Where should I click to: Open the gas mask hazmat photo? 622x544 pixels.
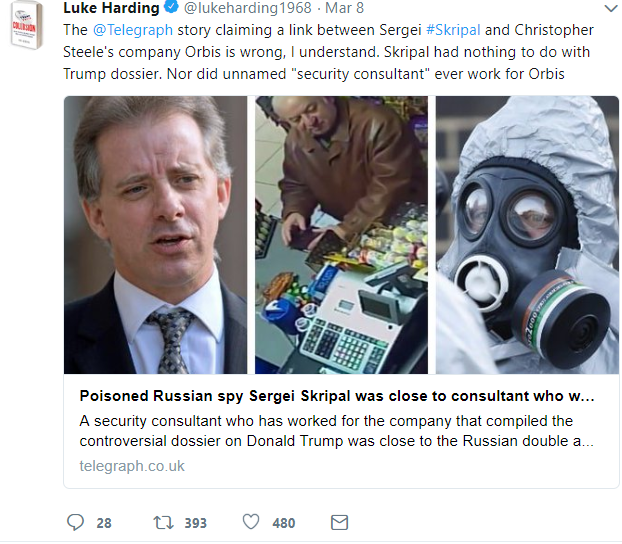pos(527,235)
